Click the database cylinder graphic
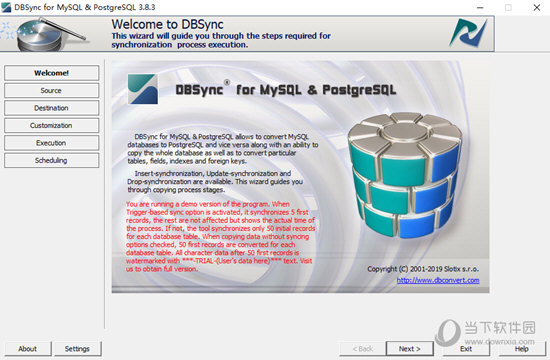 [x=405, y=175]
